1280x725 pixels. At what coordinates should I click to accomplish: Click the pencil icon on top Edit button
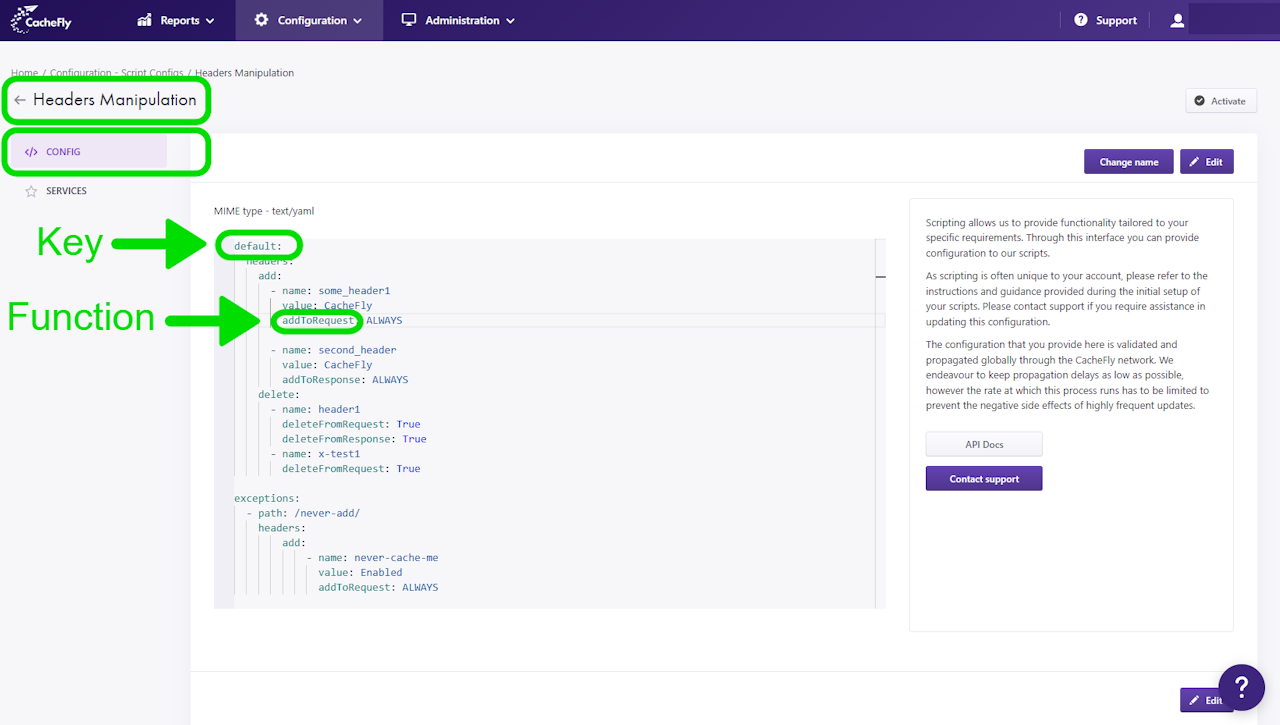coord(1194,162)
